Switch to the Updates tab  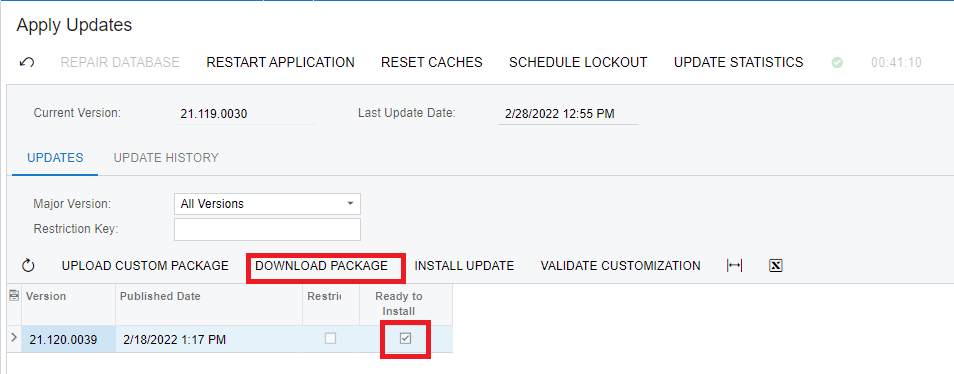(x=55, y=158)
